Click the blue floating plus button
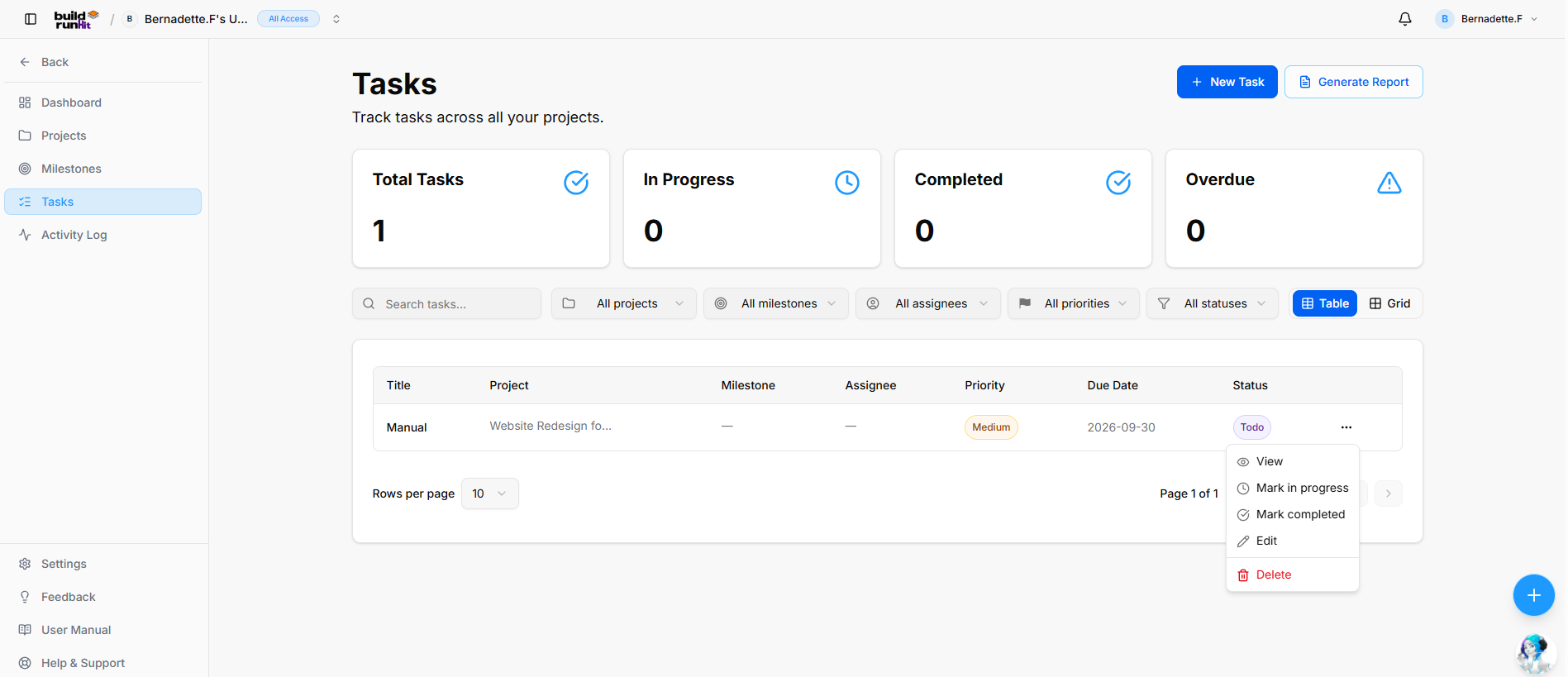This screenshot has width=1568, height=677. pos(1534,595)
